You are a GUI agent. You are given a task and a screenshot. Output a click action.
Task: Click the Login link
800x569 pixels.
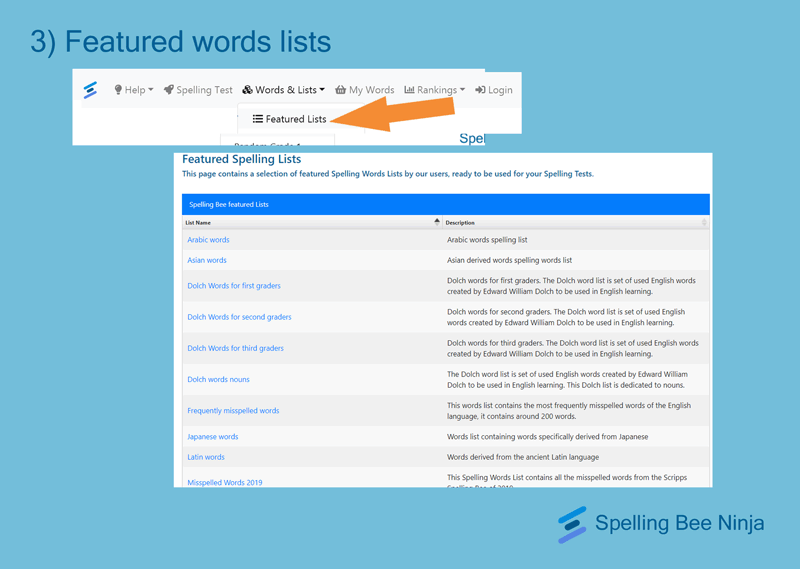(x=493, y=90)
